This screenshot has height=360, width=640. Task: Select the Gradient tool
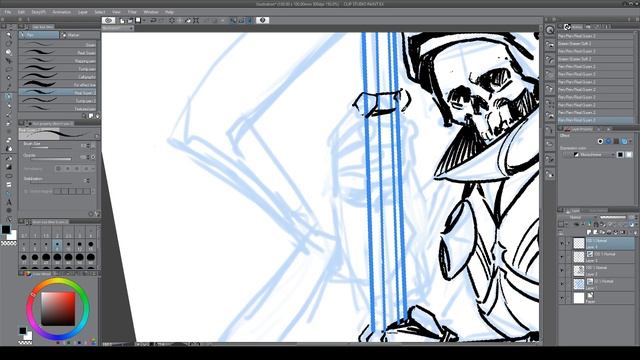[9, 167]
